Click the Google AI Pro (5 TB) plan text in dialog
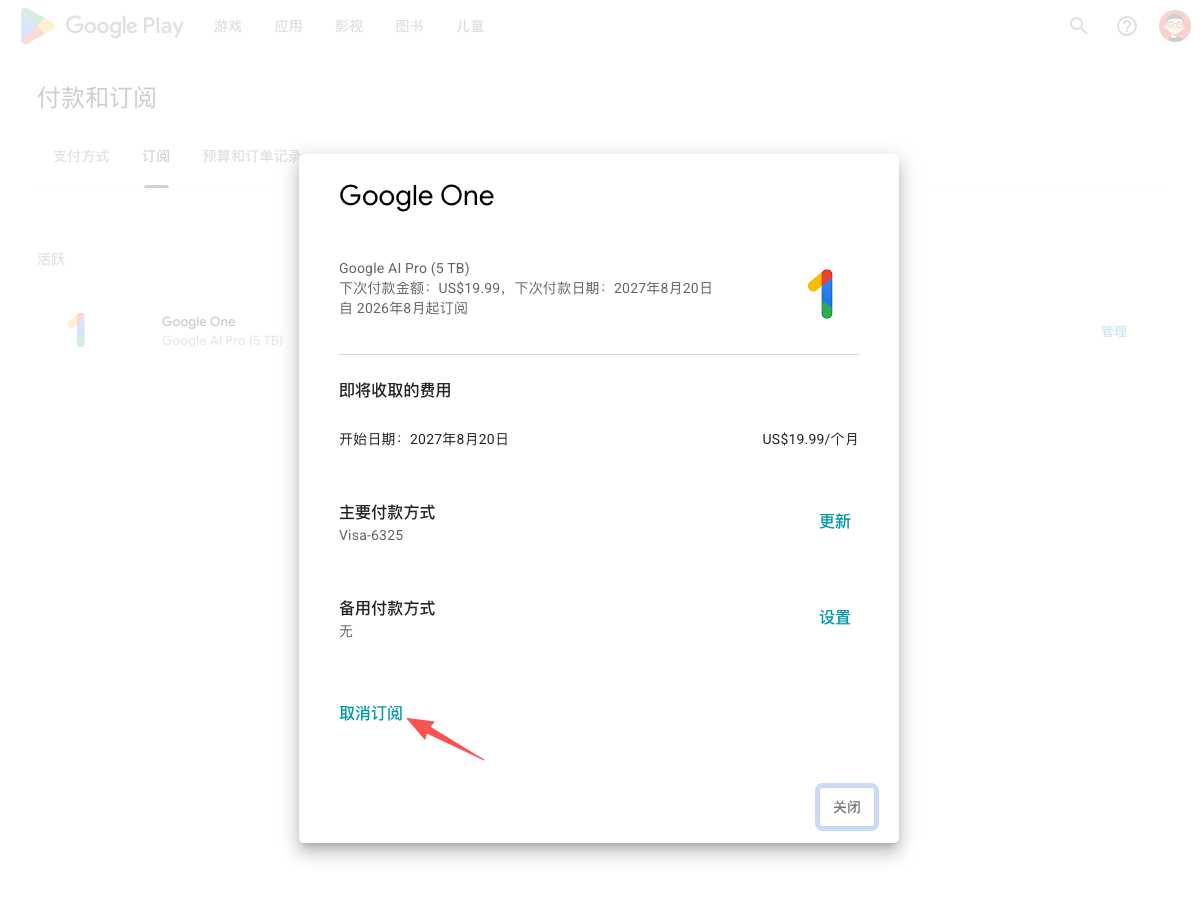Viewport: 1203px width, 919px height. 404,268
